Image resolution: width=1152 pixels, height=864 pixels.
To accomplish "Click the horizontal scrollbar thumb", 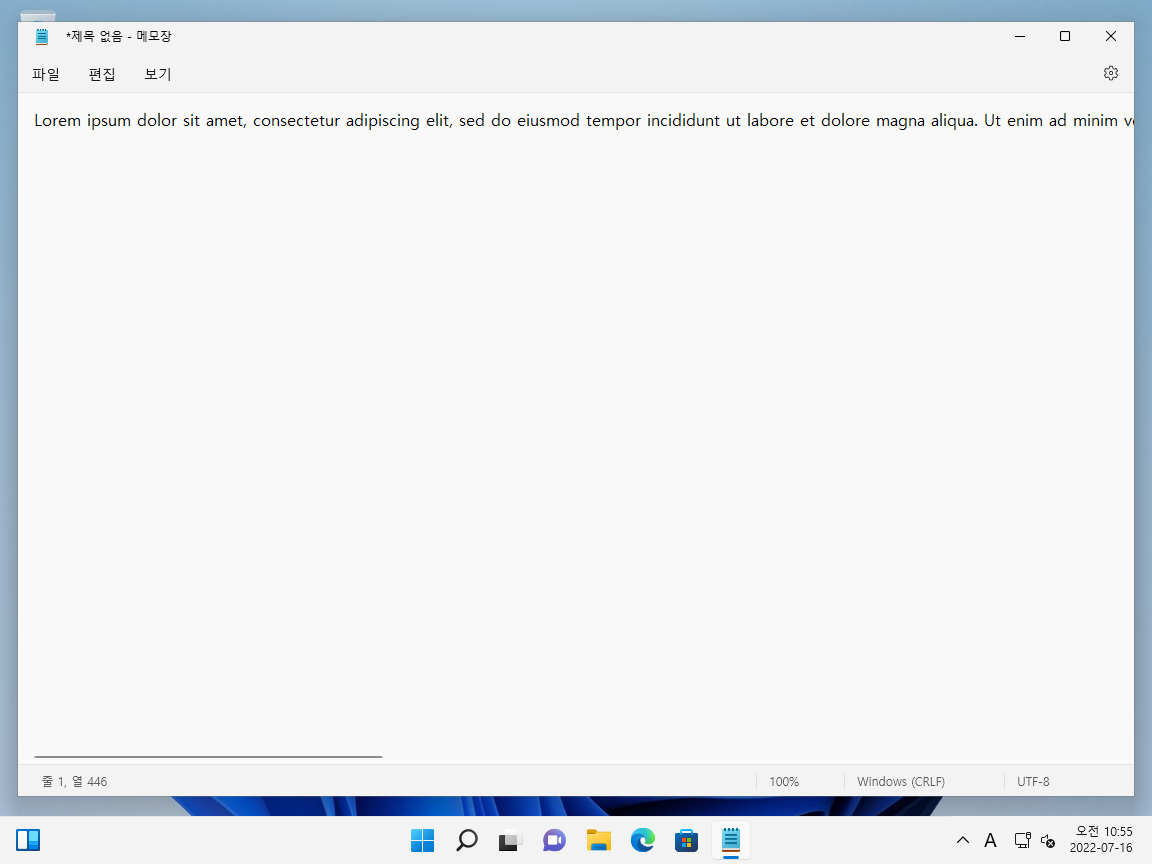I will tap(208, 756).
